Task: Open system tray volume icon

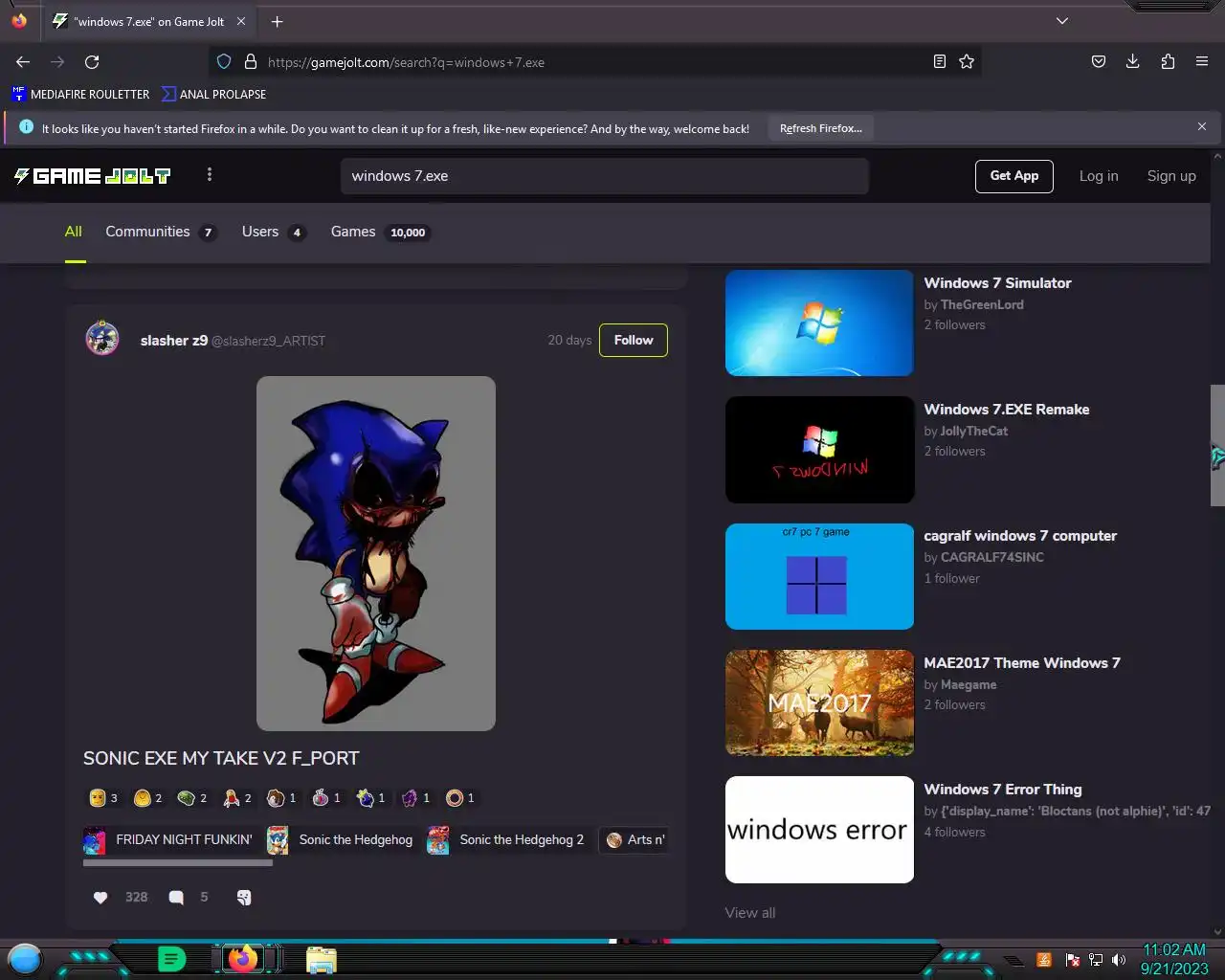Action: pyautogui.click(x=1119, y=959)
